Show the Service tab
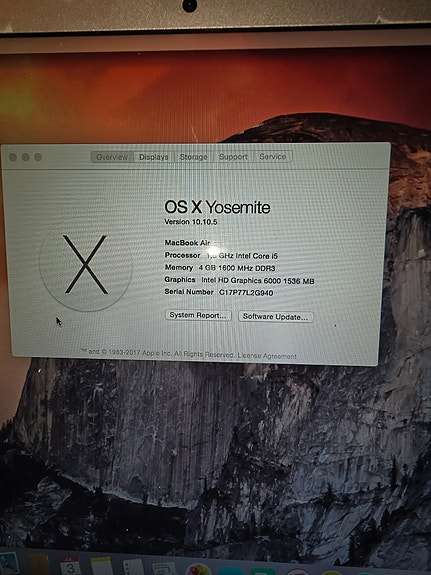Viewport: 431px width, 575px height. click(273, 157)
